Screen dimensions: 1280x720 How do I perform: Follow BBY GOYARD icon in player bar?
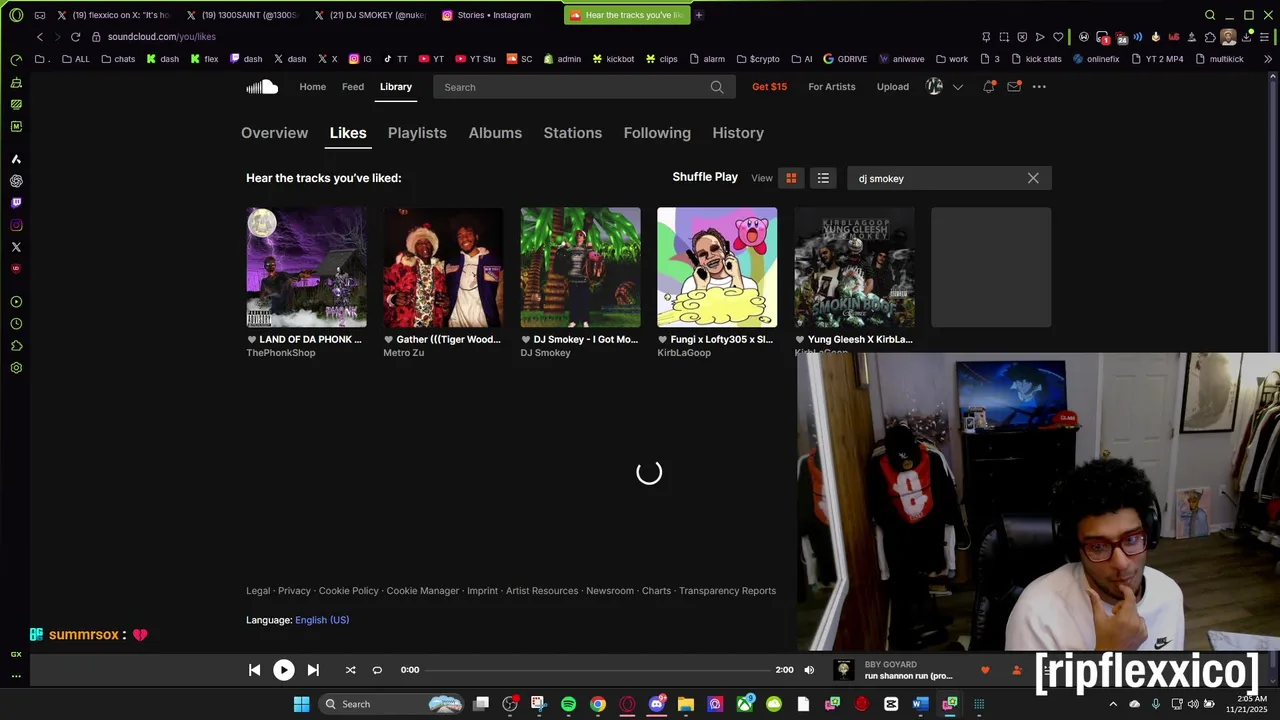[x=1017, y=670]
